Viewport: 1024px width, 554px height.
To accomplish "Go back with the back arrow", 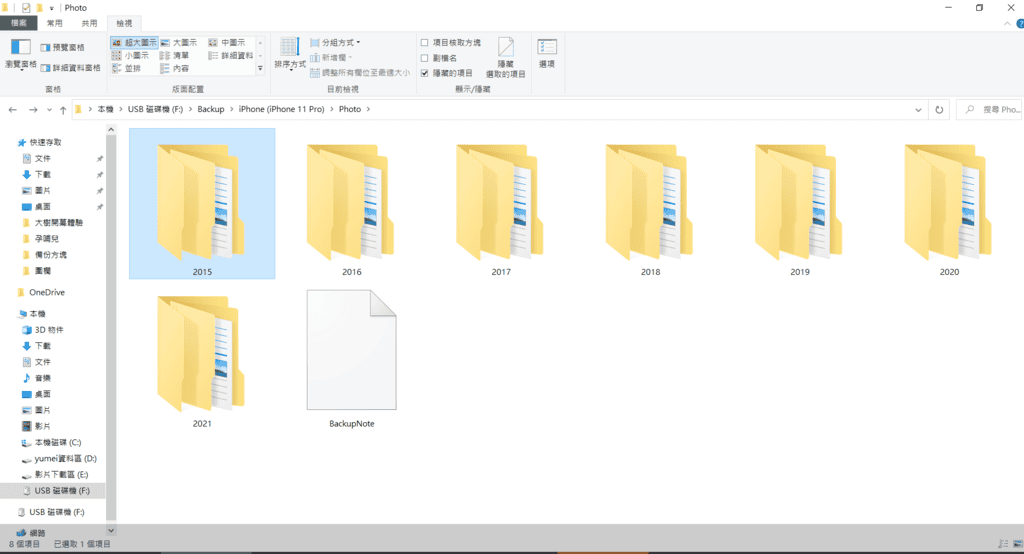I will (12, 109).
